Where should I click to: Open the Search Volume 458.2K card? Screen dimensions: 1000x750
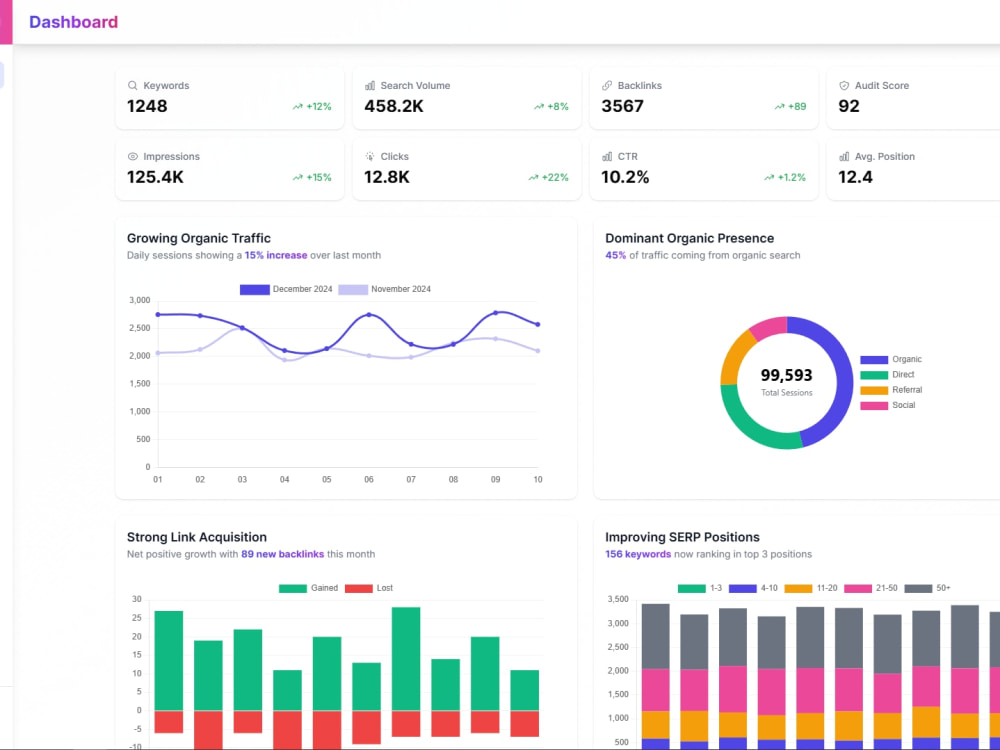pyautogui.click(x=467, y=98)
